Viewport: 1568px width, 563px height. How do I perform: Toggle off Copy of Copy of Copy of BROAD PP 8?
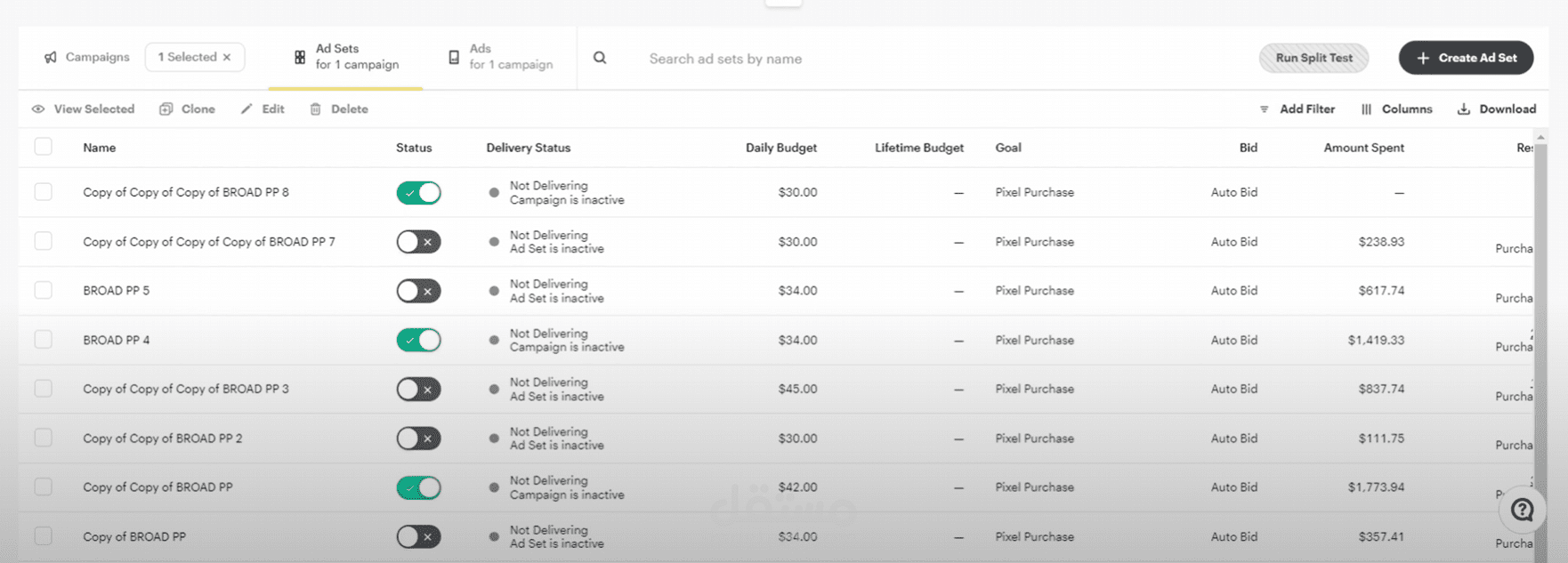click(418, 193)
